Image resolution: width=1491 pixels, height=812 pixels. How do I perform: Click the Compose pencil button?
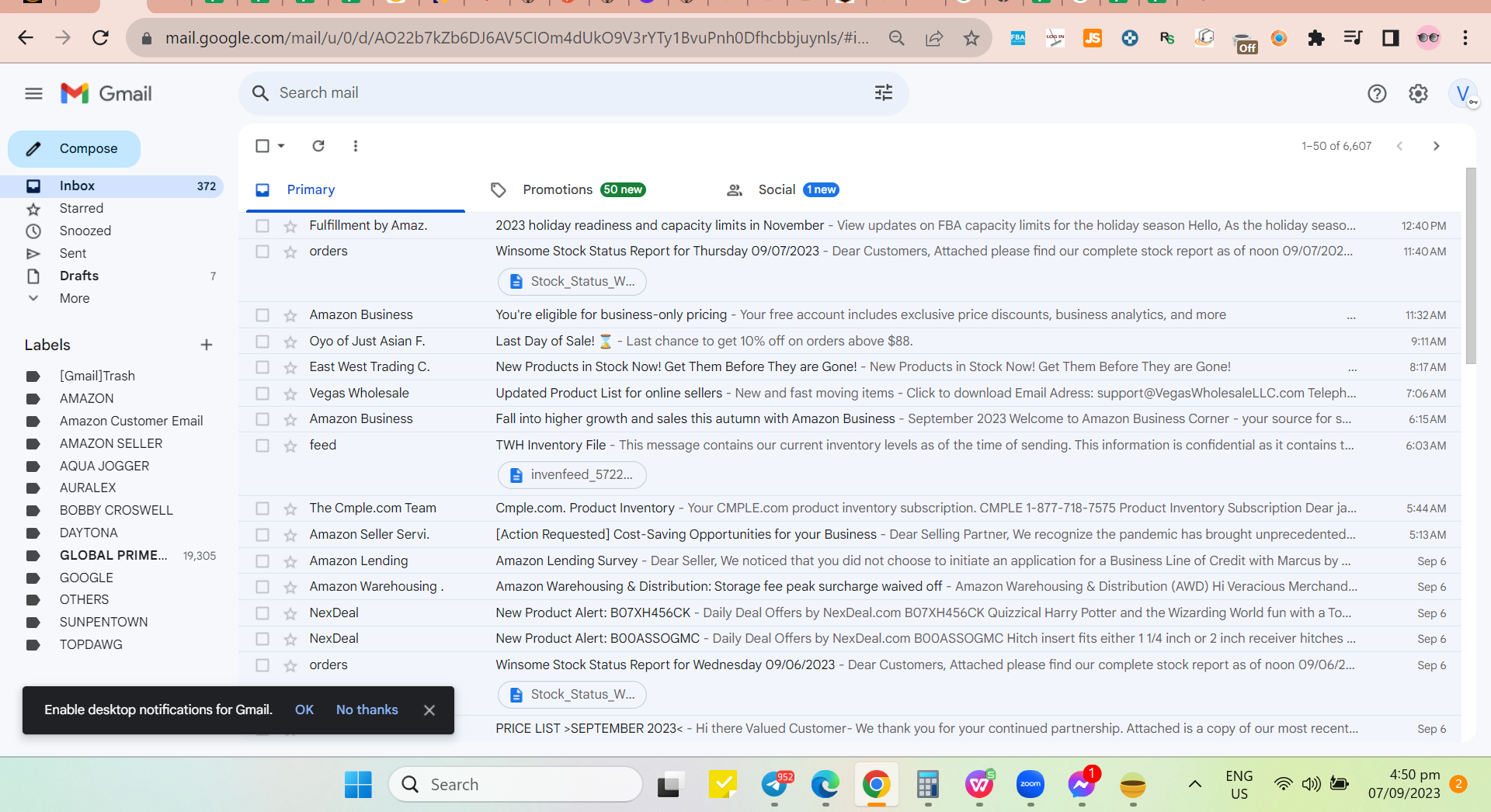click(x=74, y=148)
